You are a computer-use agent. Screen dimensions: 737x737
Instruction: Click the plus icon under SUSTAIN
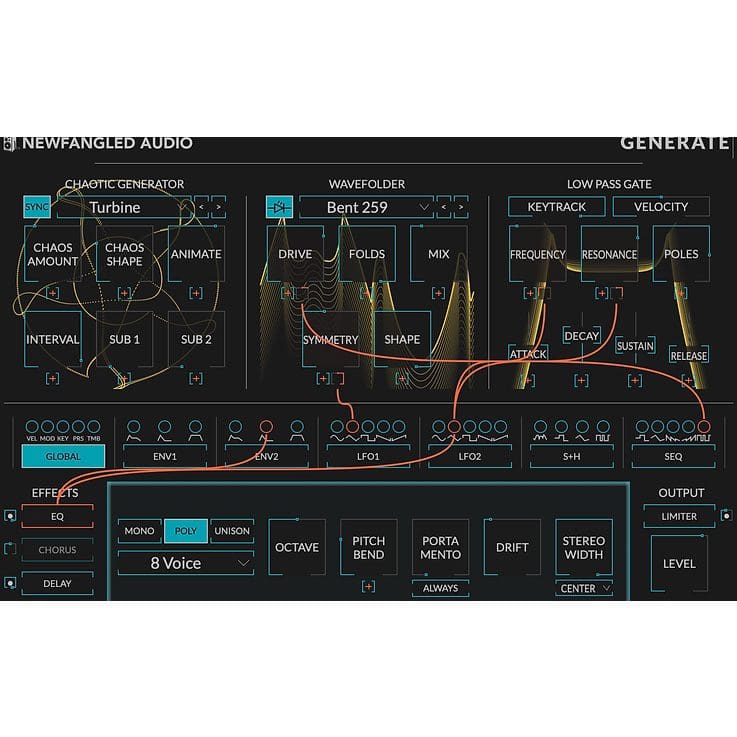click(635, 380)
